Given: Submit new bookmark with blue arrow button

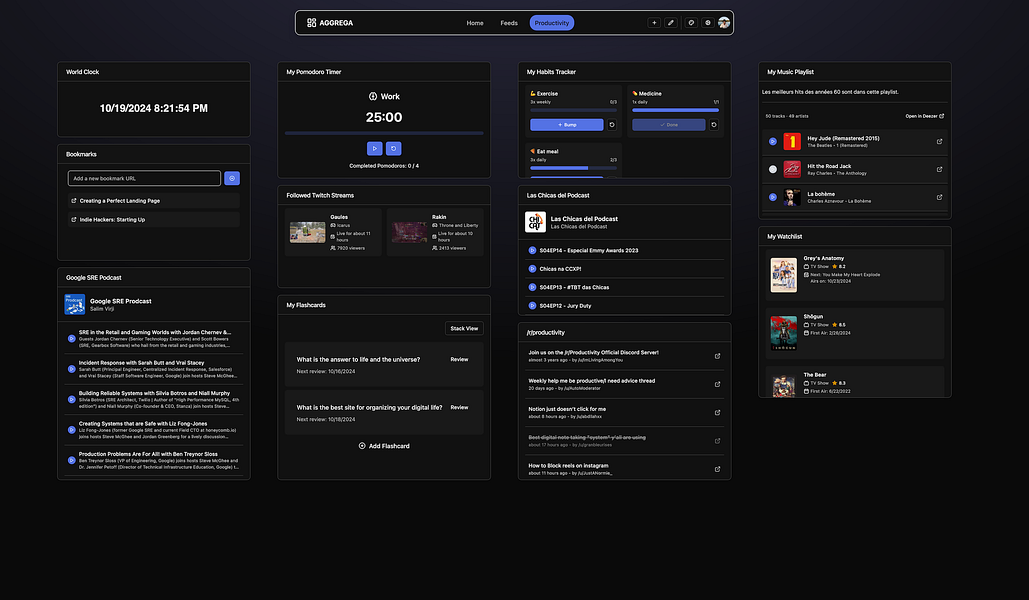Looking at the screenshot, I should [x=232, y=178].
